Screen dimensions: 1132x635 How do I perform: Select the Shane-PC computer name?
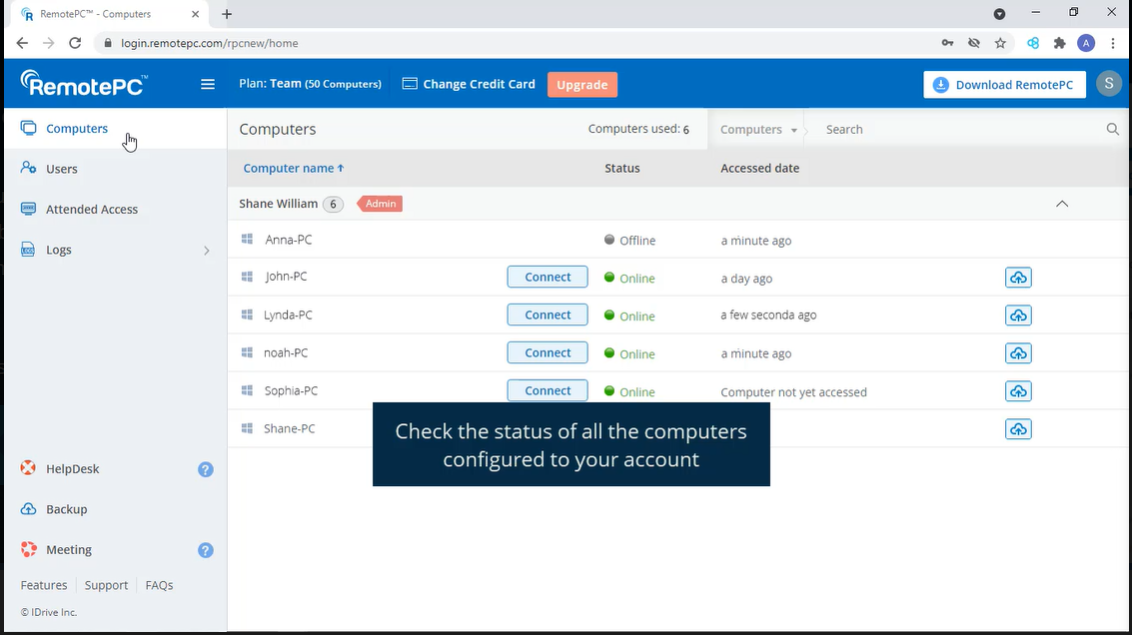click(289, 429)
